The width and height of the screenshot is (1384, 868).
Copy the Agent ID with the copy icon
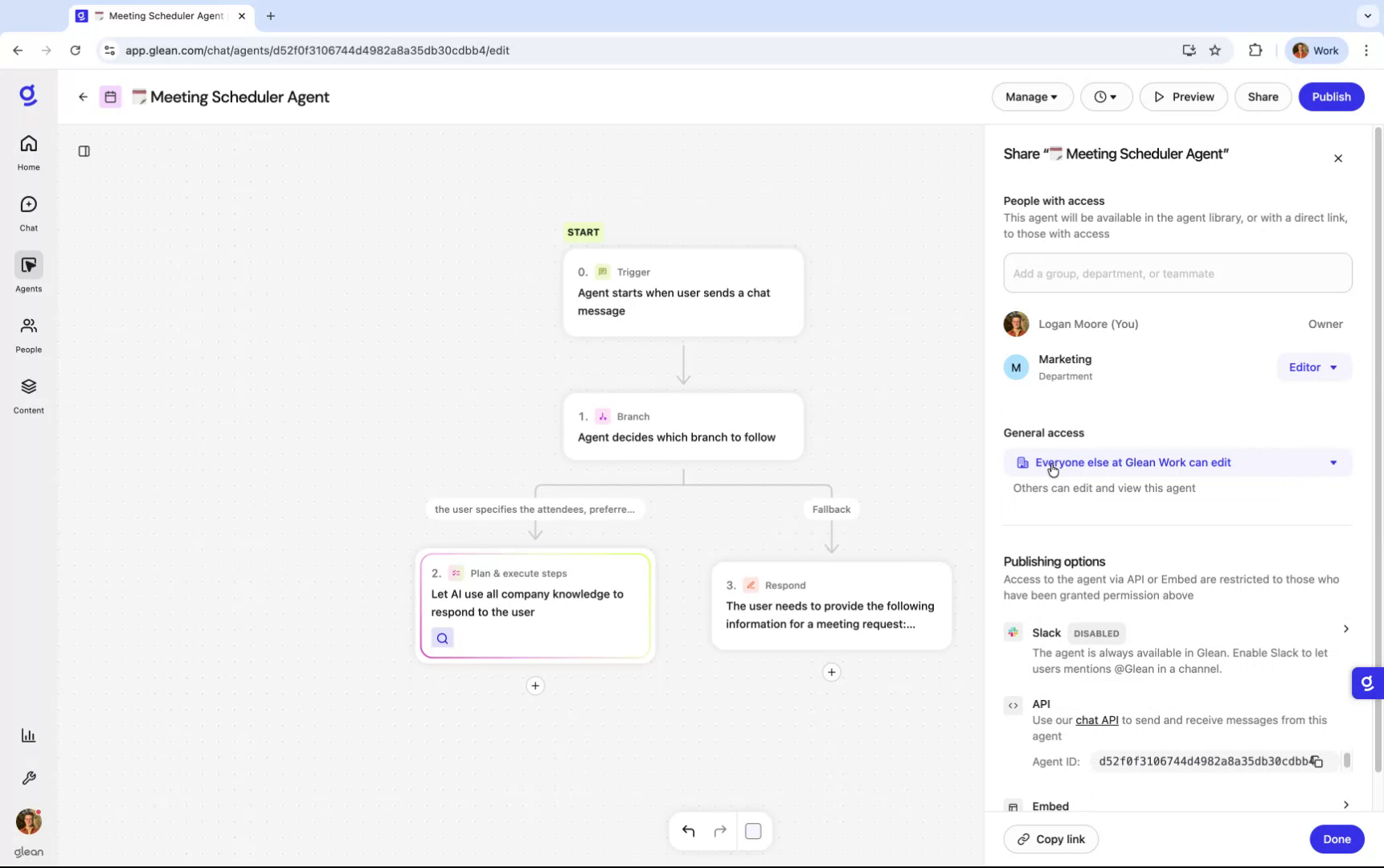[x=1316, y=761]
